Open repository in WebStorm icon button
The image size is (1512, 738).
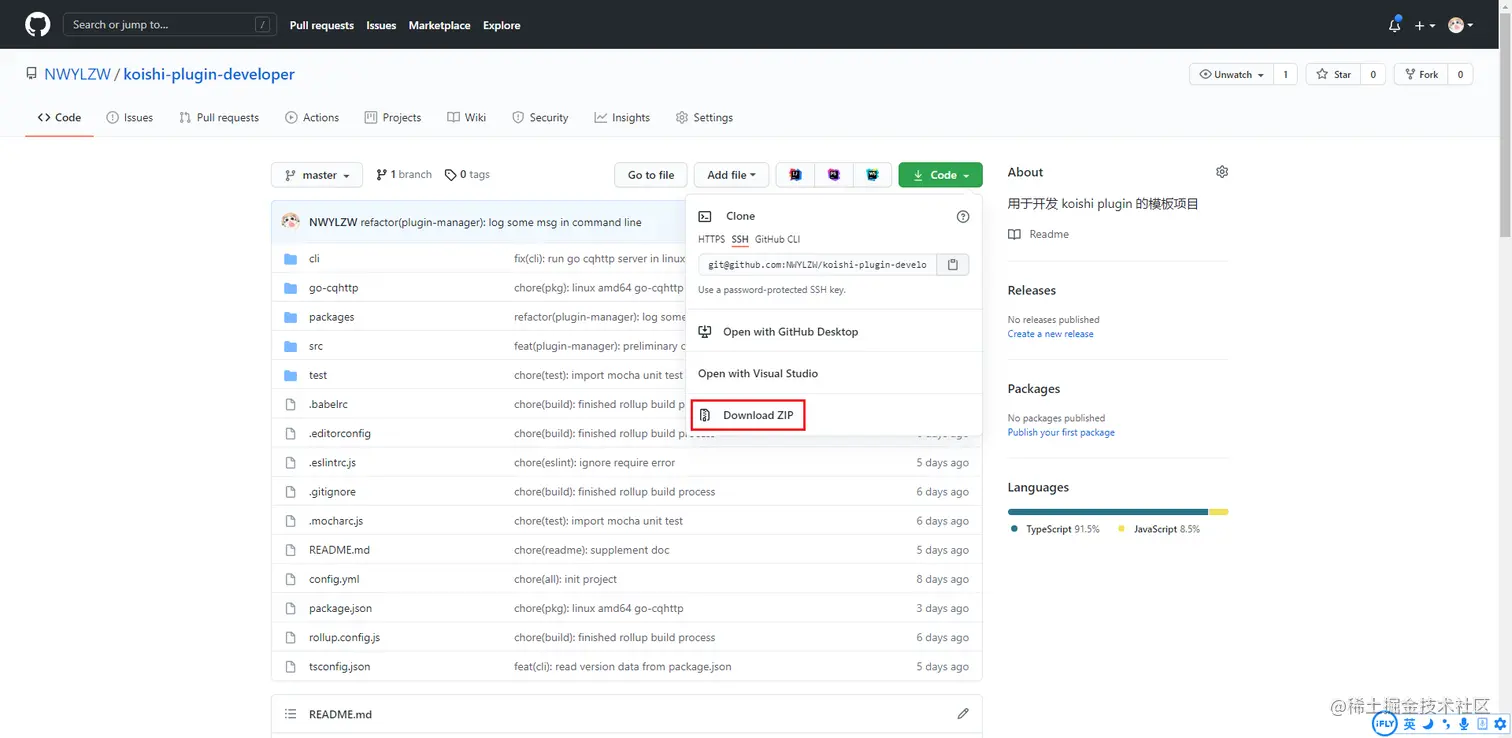click(x=872, y=175)
